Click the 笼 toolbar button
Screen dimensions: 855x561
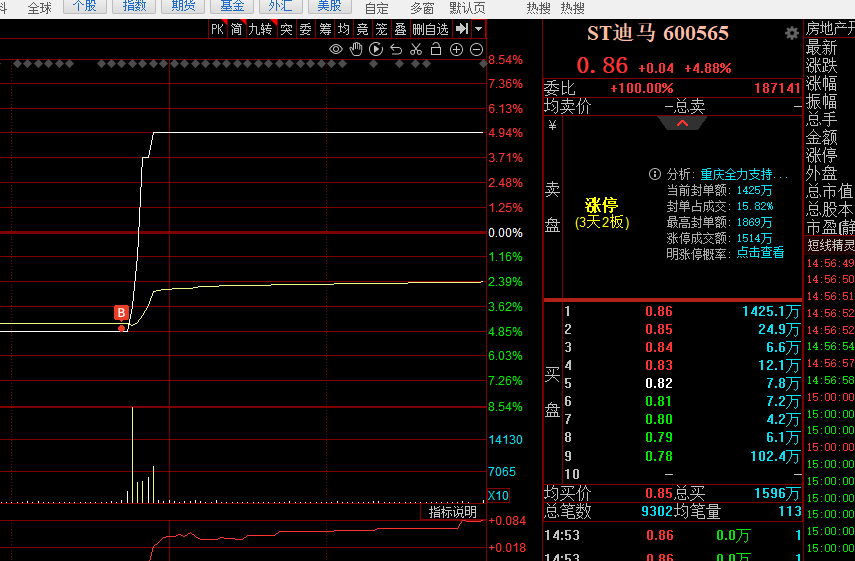pyautogui.click(x=381, y=29)
